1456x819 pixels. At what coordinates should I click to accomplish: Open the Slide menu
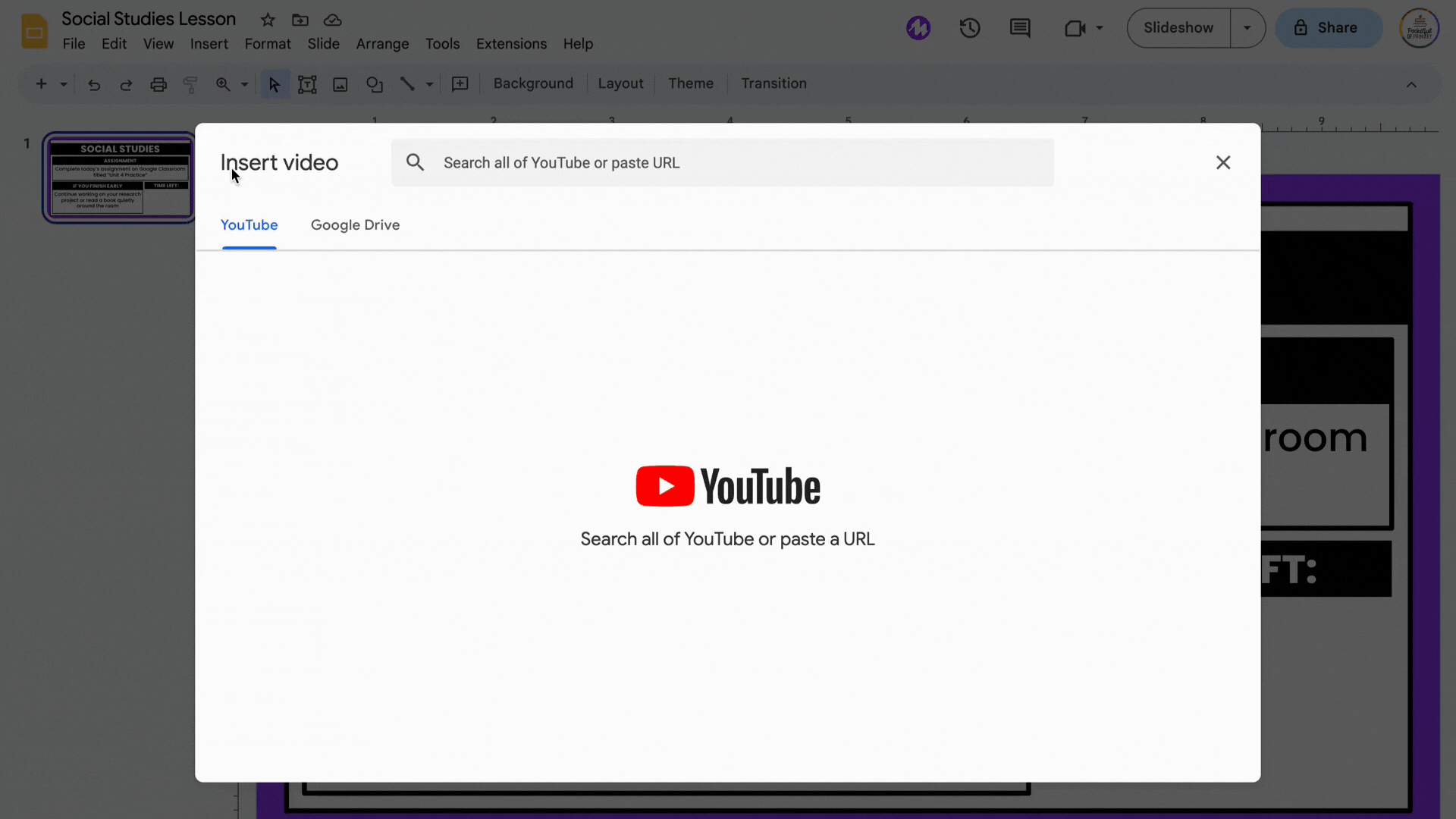tap(324, 44)
